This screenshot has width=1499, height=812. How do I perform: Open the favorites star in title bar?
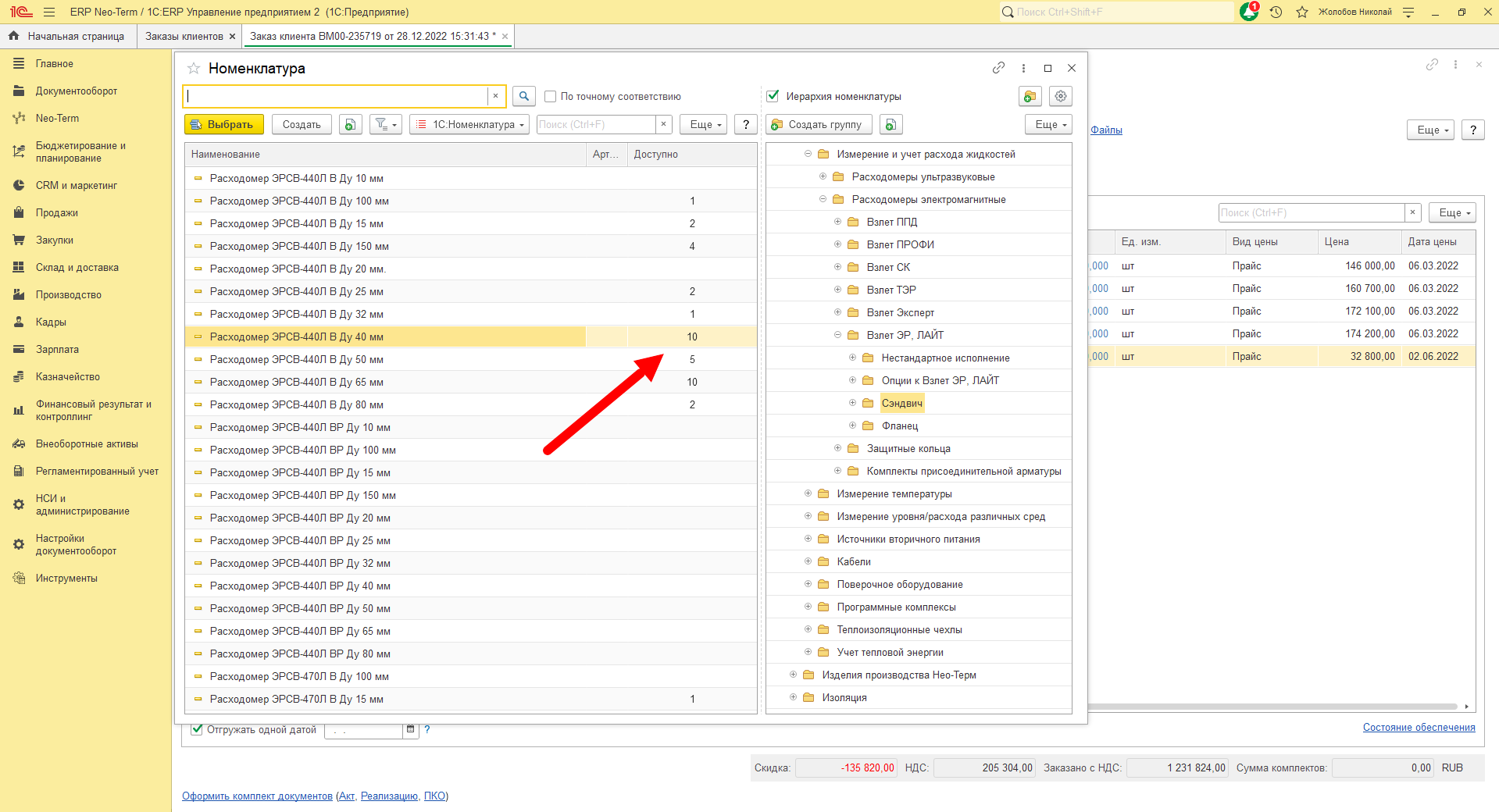click(1301, 12)
